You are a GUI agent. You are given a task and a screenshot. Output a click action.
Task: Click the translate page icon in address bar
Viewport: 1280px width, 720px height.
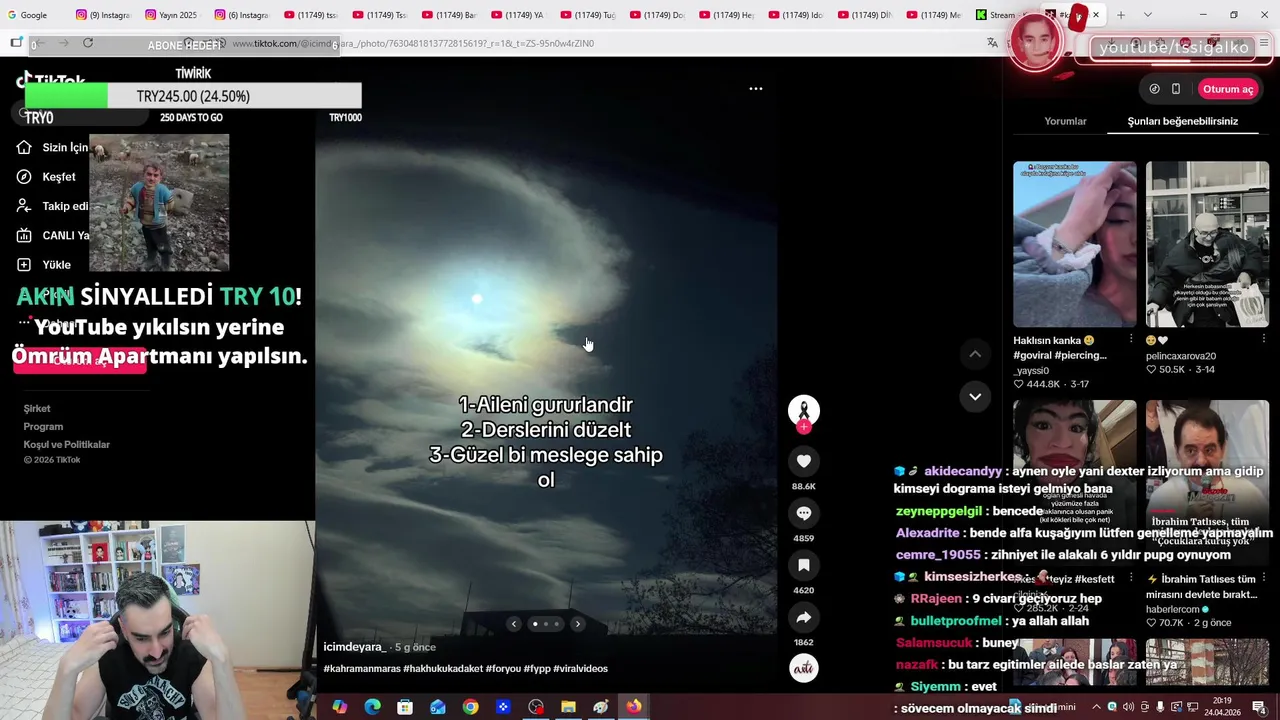[x=992, y=43]
